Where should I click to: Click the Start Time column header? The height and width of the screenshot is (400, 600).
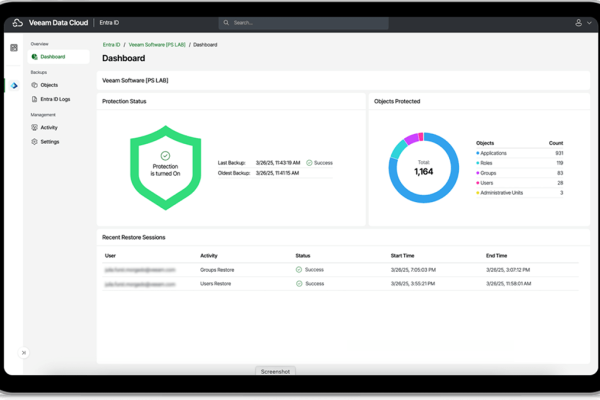403,256
